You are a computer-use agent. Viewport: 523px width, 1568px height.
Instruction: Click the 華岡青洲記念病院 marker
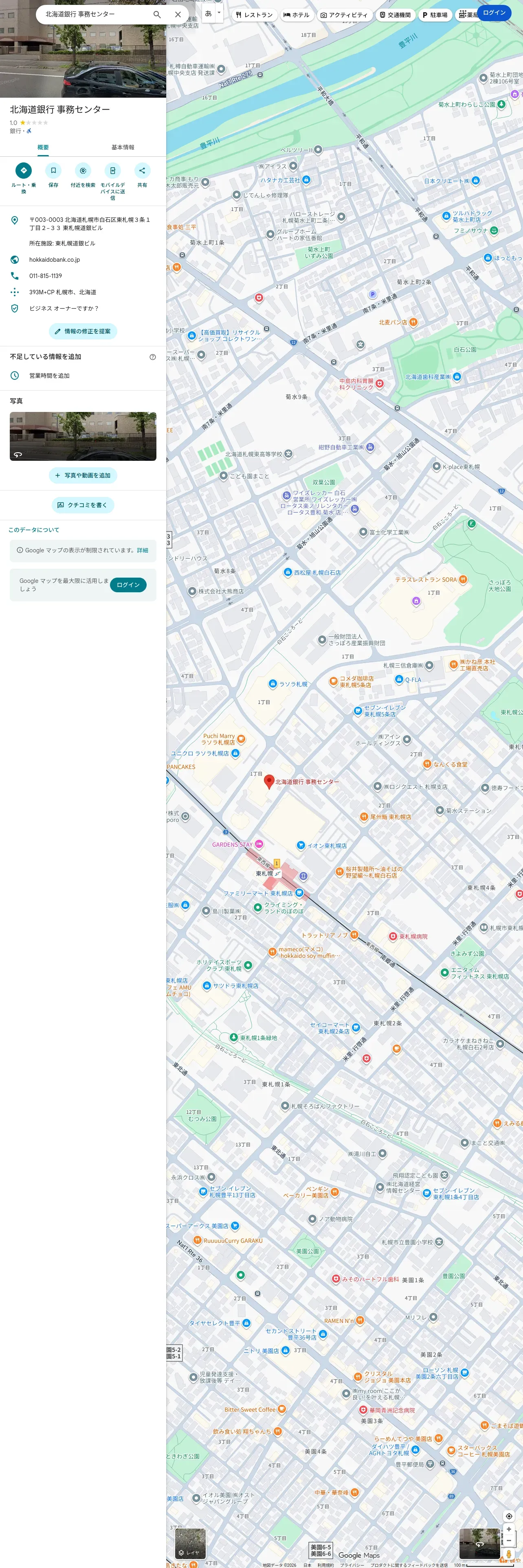363,1410
